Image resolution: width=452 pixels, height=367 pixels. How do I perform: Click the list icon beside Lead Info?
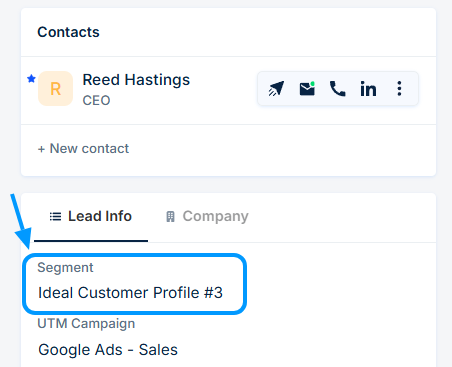click(55, 217)
